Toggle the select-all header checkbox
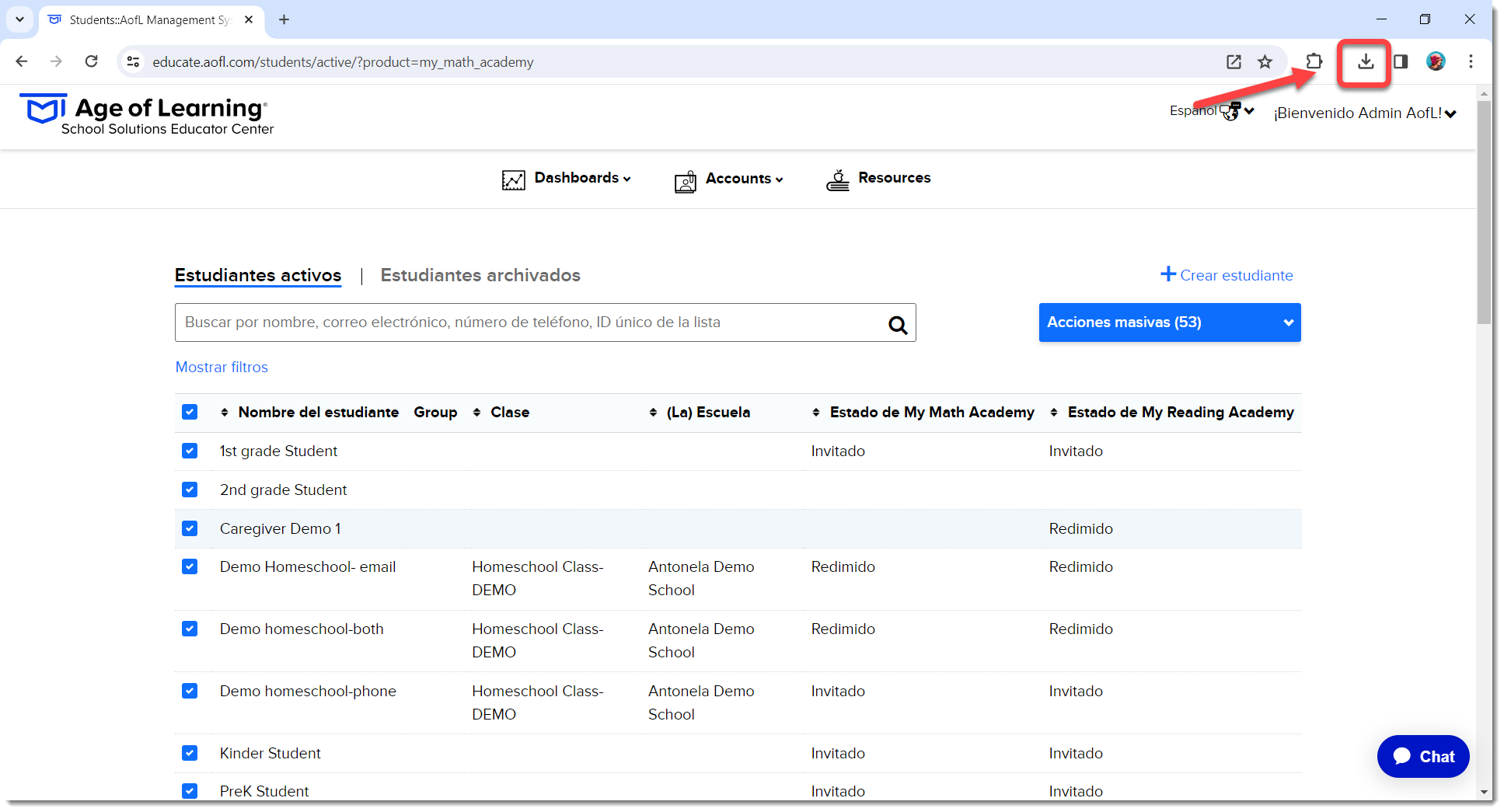The image size is (1504, 812). [190, 412]
